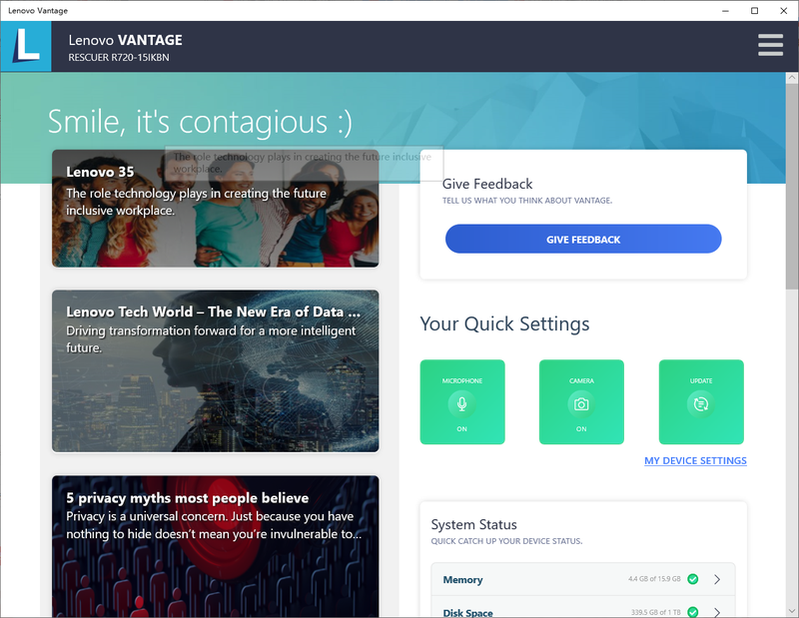Expand the Disk Space row chevron

[x=717, y=612]
